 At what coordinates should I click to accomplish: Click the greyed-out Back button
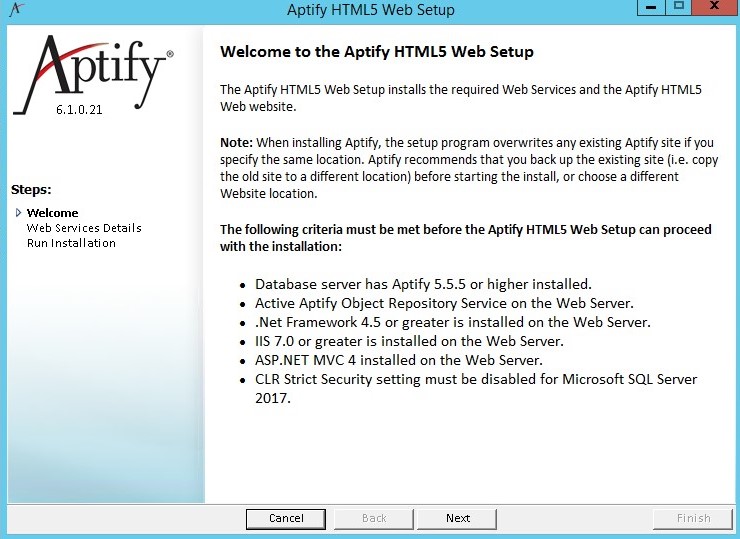[374, 518]
